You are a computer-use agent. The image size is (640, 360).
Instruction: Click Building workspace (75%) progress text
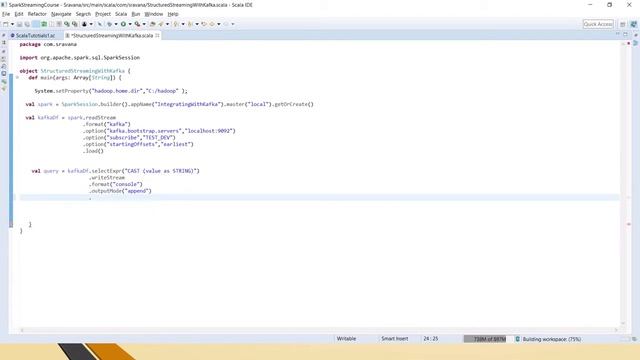pyautogui.click(x=551, y=339)
